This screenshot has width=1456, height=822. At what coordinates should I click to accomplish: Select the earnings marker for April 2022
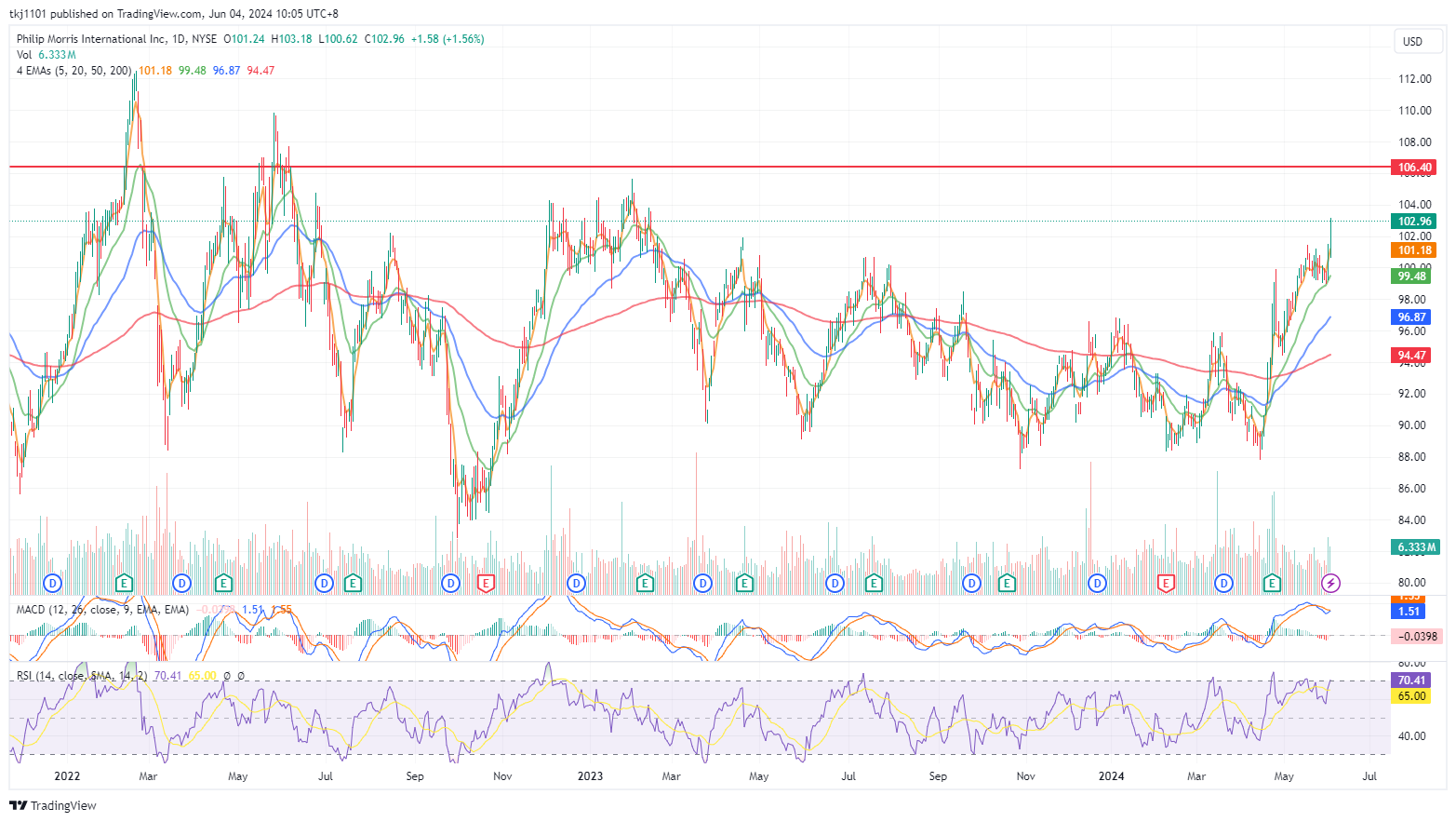[x=223, y=584]
